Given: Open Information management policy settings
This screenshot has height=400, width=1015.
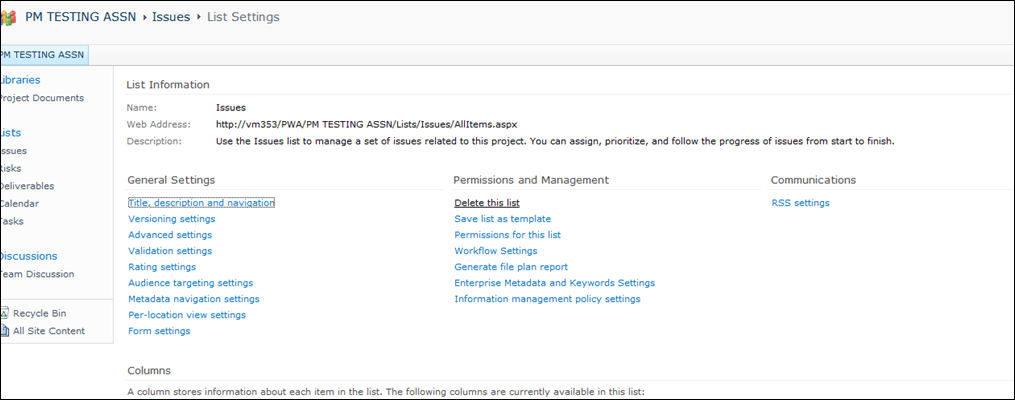Looking at the screenshot, I should 547,299.
